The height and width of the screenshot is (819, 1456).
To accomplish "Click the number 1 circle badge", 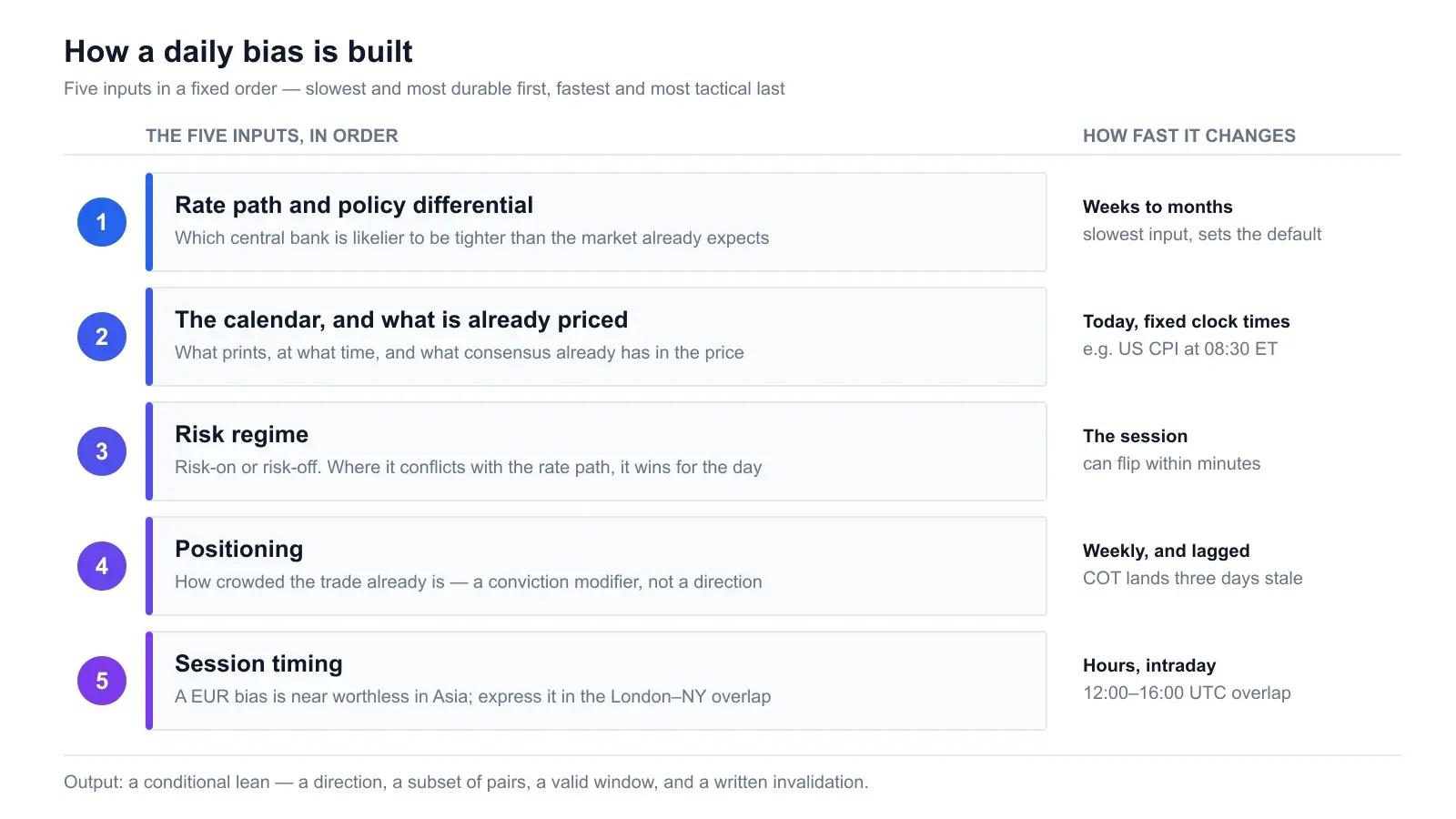I will click(x=102, y=222).
